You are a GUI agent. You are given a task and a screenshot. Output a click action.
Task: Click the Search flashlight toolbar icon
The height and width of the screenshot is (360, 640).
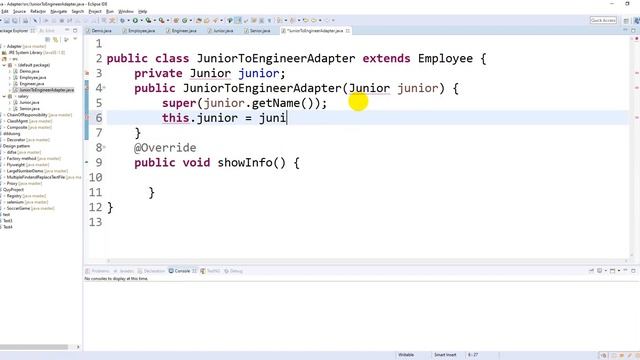(215, 20)
